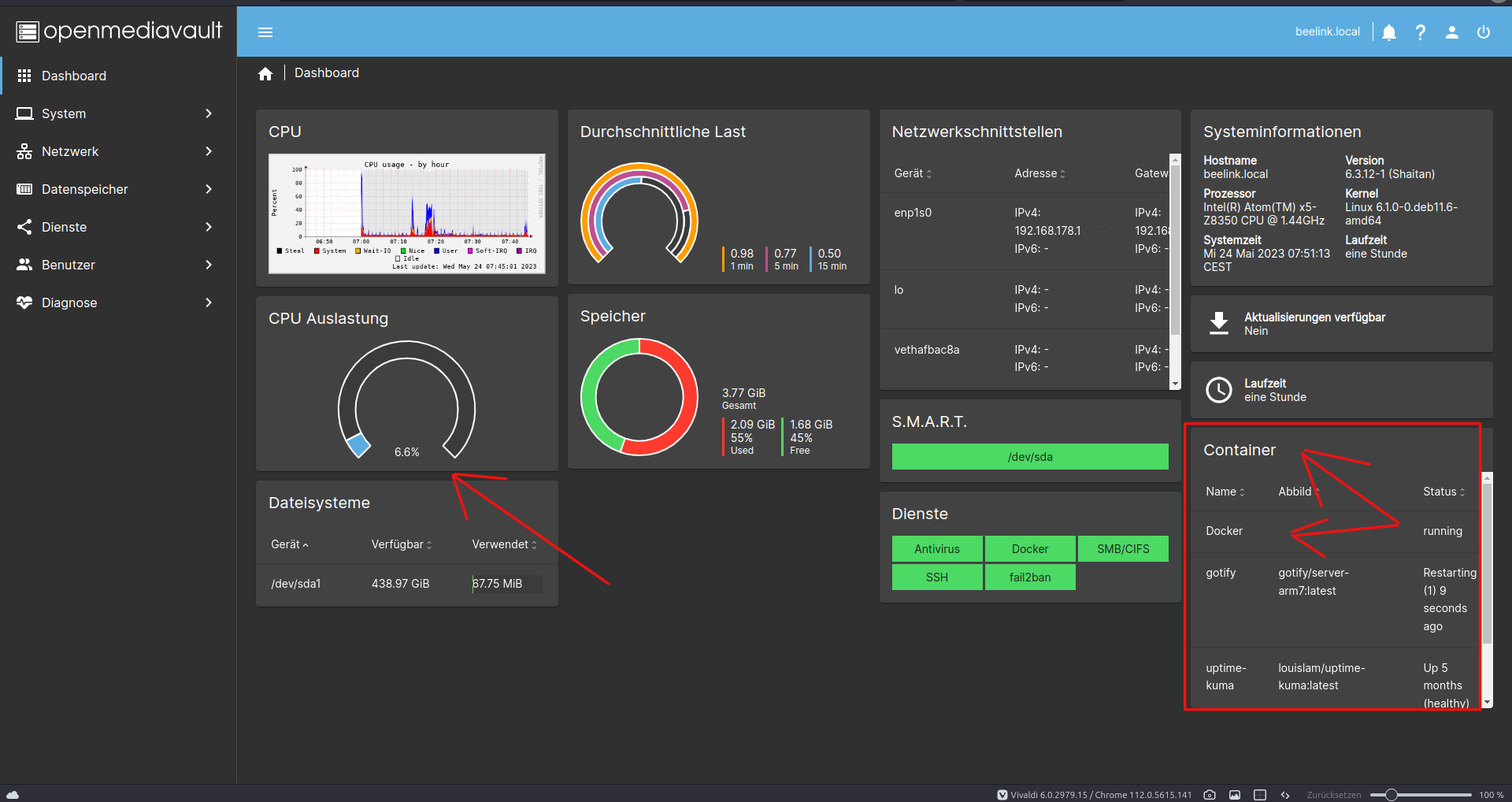Click the Docker service badge

click(x=1030, y=549)
